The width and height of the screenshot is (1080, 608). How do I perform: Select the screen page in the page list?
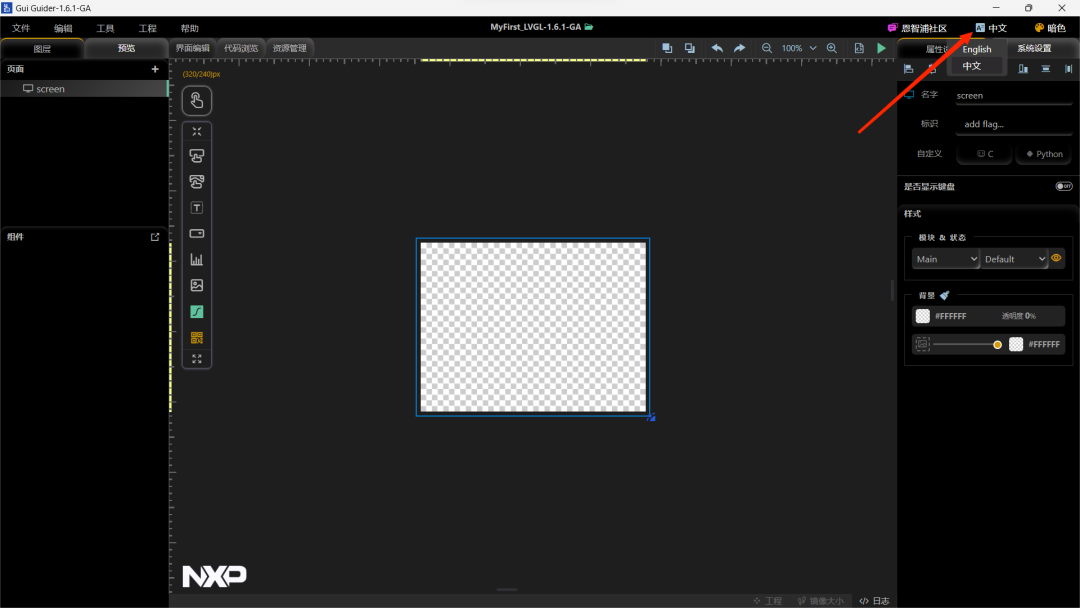[84, 89]
